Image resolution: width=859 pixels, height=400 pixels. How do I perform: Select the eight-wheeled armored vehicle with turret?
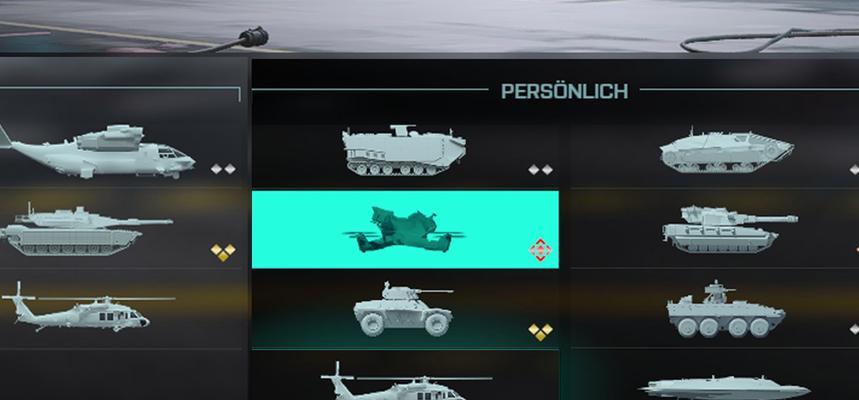tap(725, 310)
